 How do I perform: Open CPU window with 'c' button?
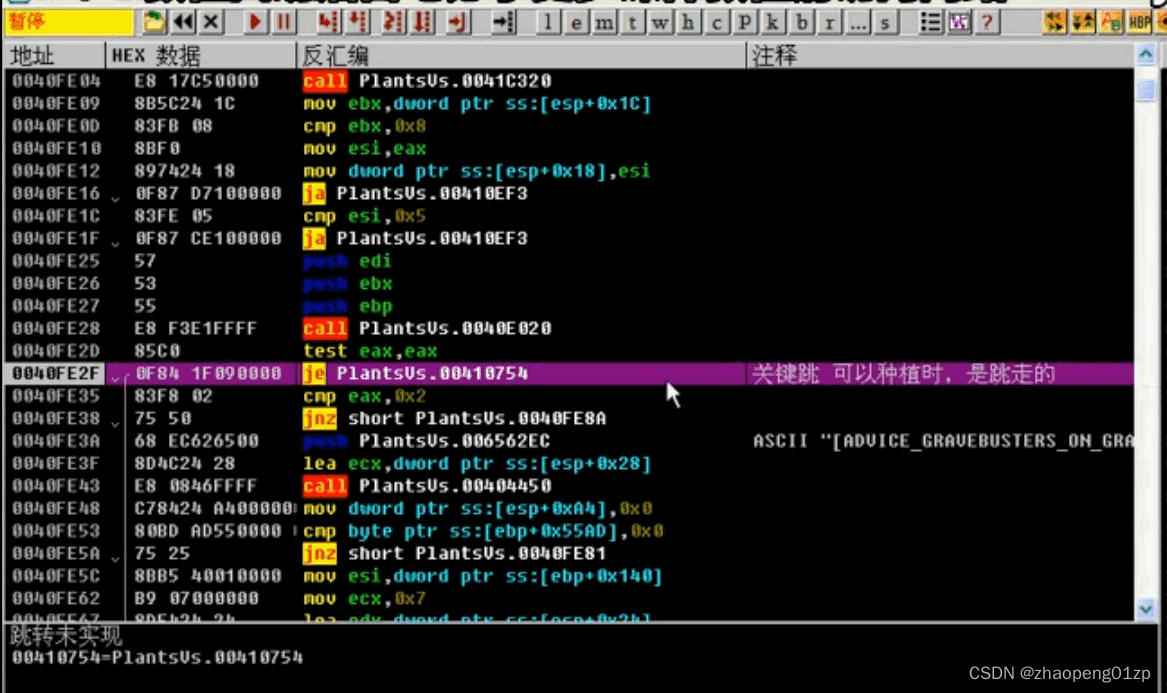(717, 22)
